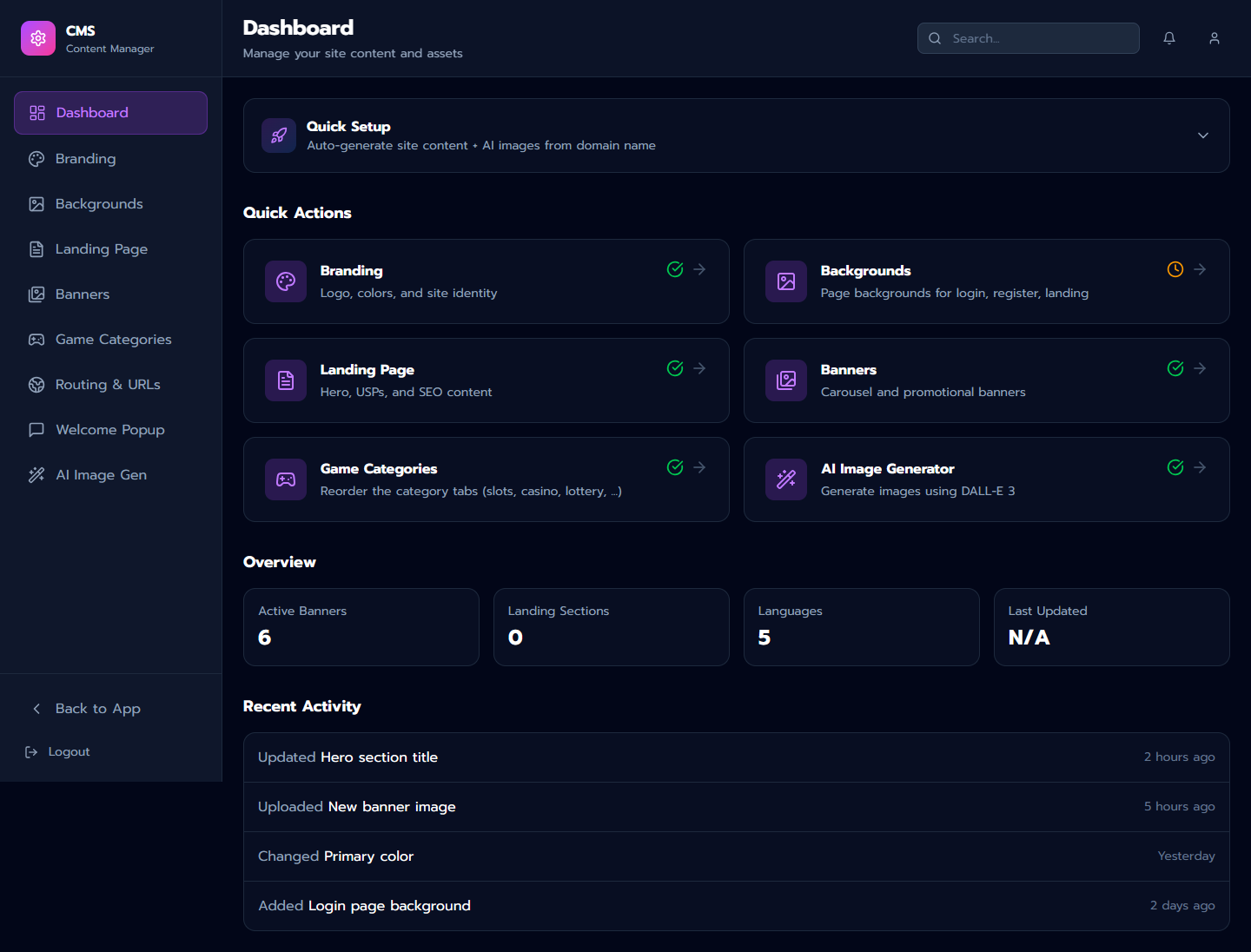1251x952 pixels.
Task: Open the Backgrounds quick action title
Action: (x=866, y=271)
